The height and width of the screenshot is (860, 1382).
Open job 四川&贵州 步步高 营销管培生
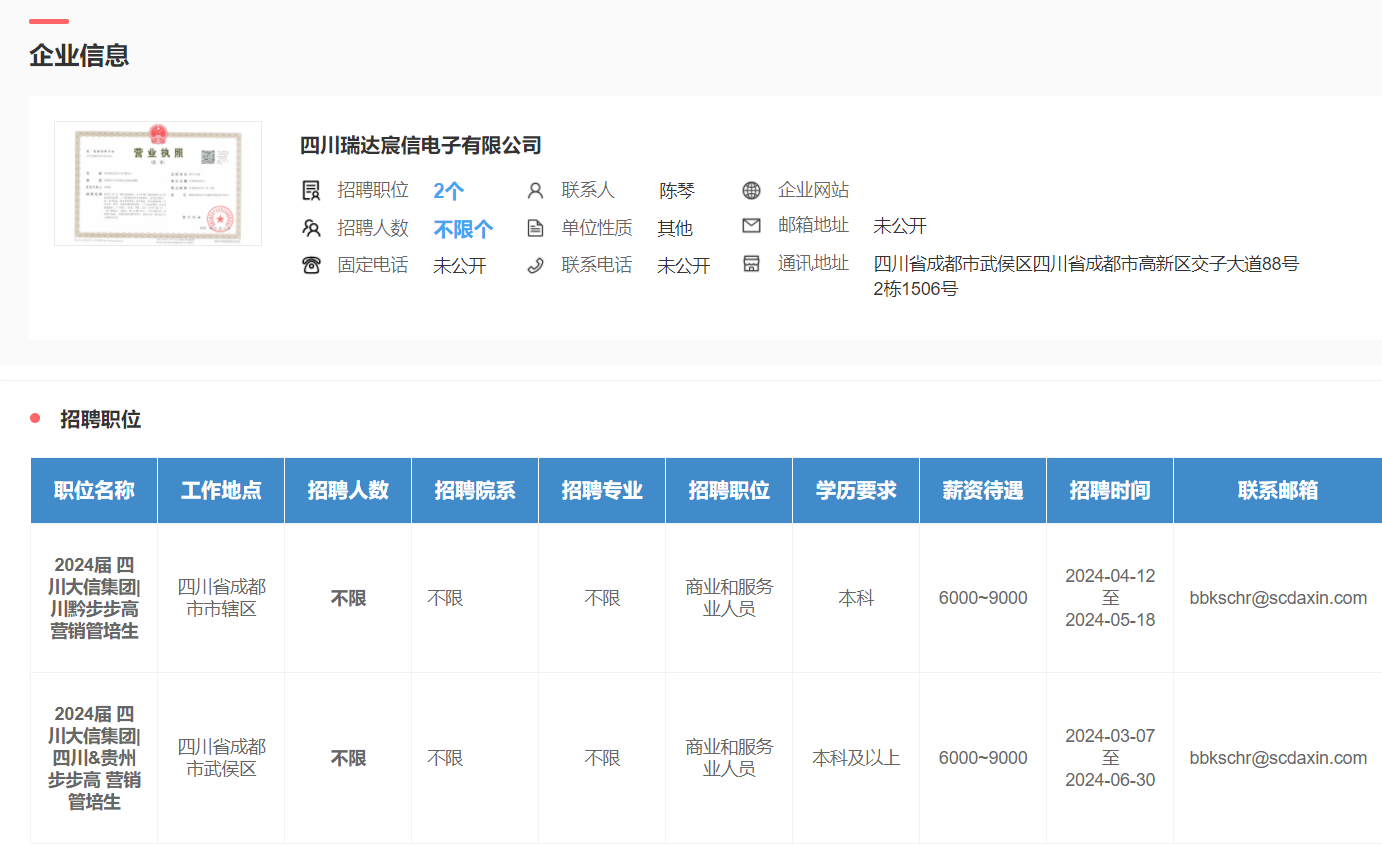[94, 758]
